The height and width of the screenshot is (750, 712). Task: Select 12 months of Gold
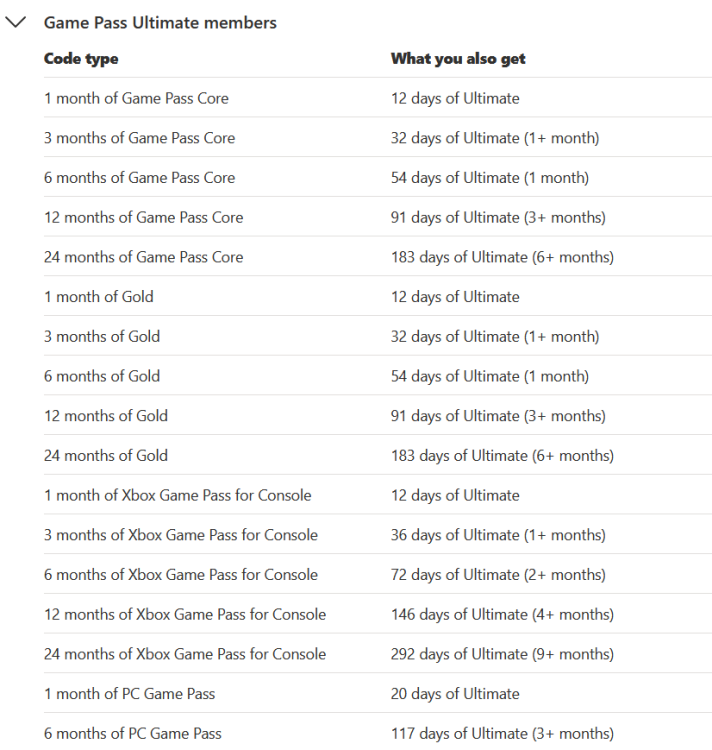pyautogui.click(x=105, y=416)
